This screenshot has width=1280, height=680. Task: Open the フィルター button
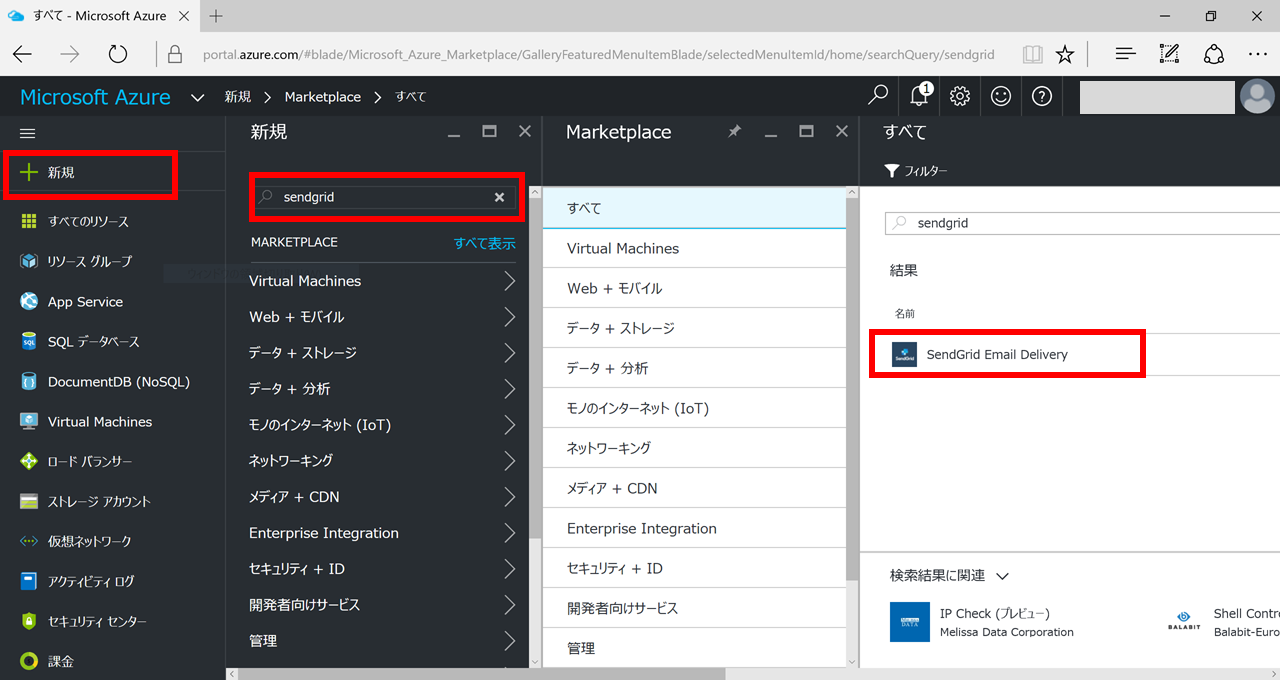pos(916,171)
